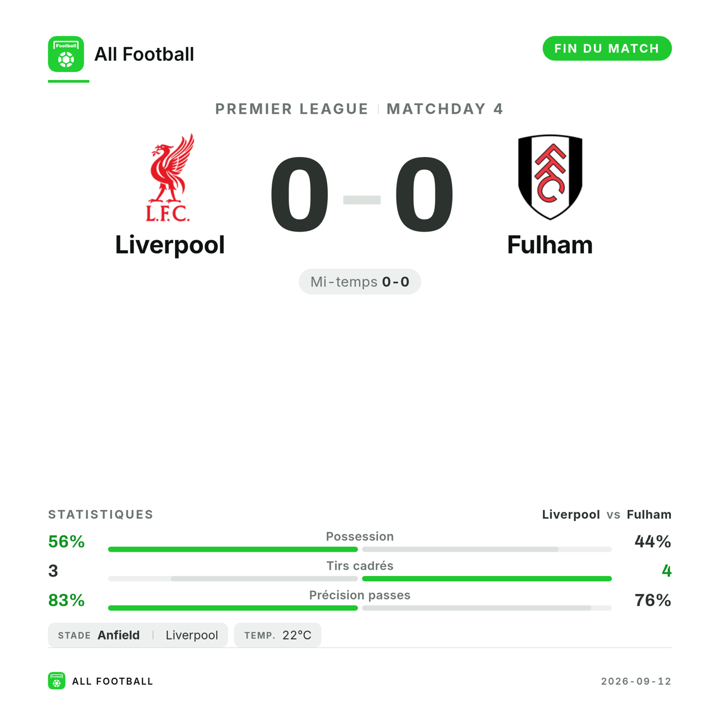Click the STADE Anfield venue chip
Image resolution: width=720 pixels, height=720 pixels.
pos(138,635)
